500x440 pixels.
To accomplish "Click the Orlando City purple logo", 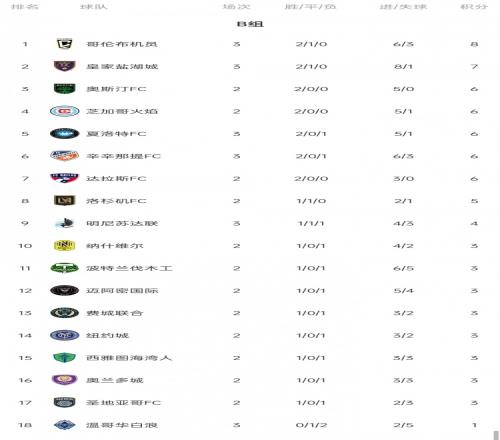I will pyautogui.click(x=64, y=380).
